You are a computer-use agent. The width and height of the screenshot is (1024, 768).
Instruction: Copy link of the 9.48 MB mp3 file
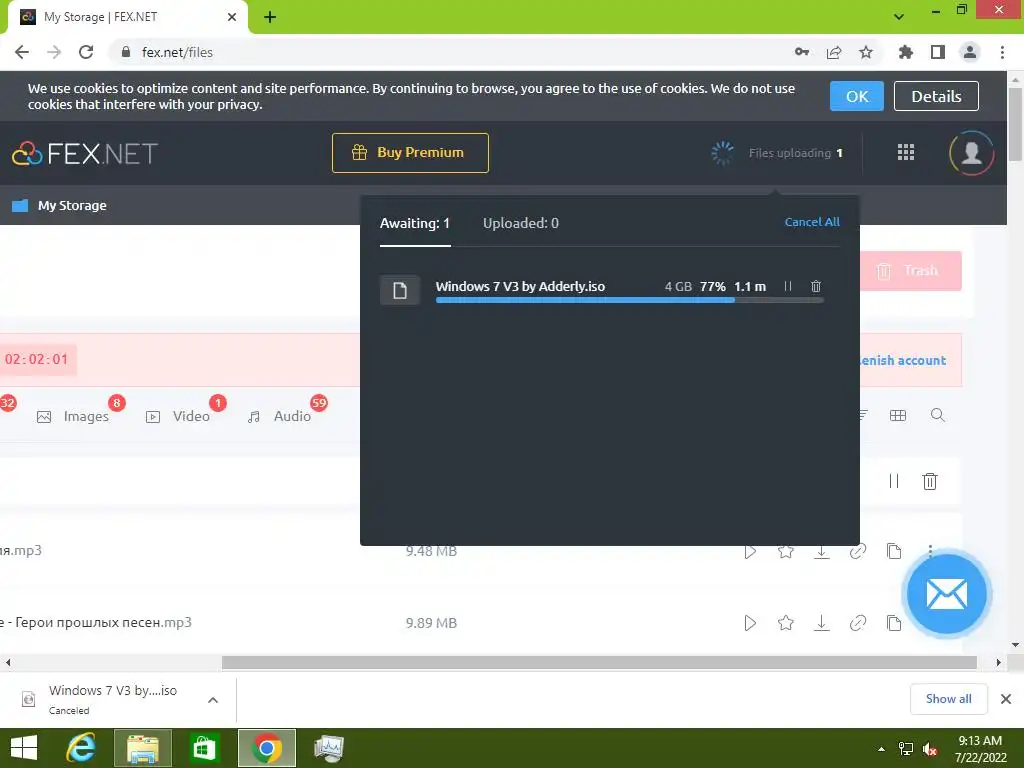click(x=857, y=551)
